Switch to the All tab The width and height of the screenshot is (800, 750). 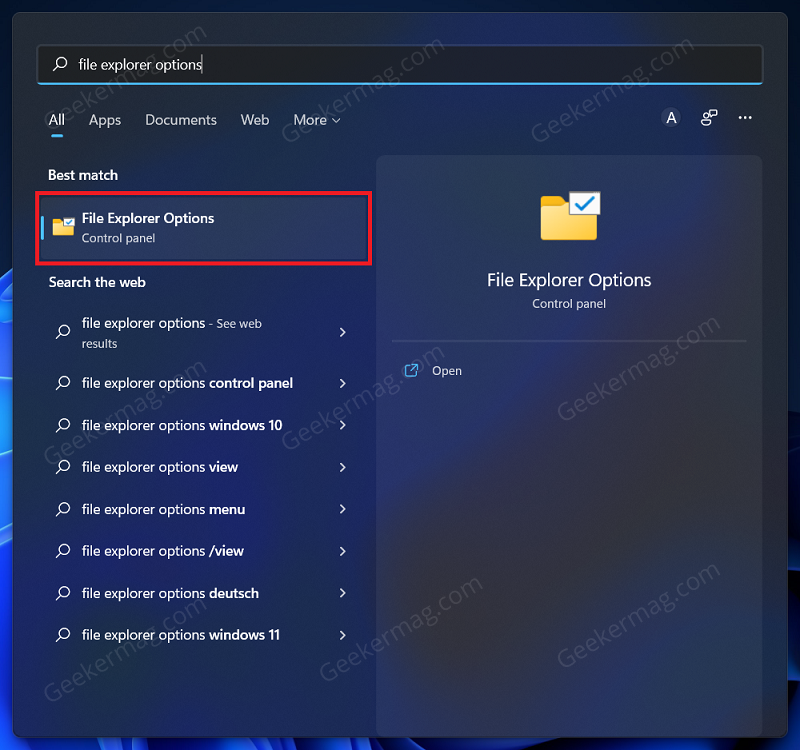click(57, 120)
